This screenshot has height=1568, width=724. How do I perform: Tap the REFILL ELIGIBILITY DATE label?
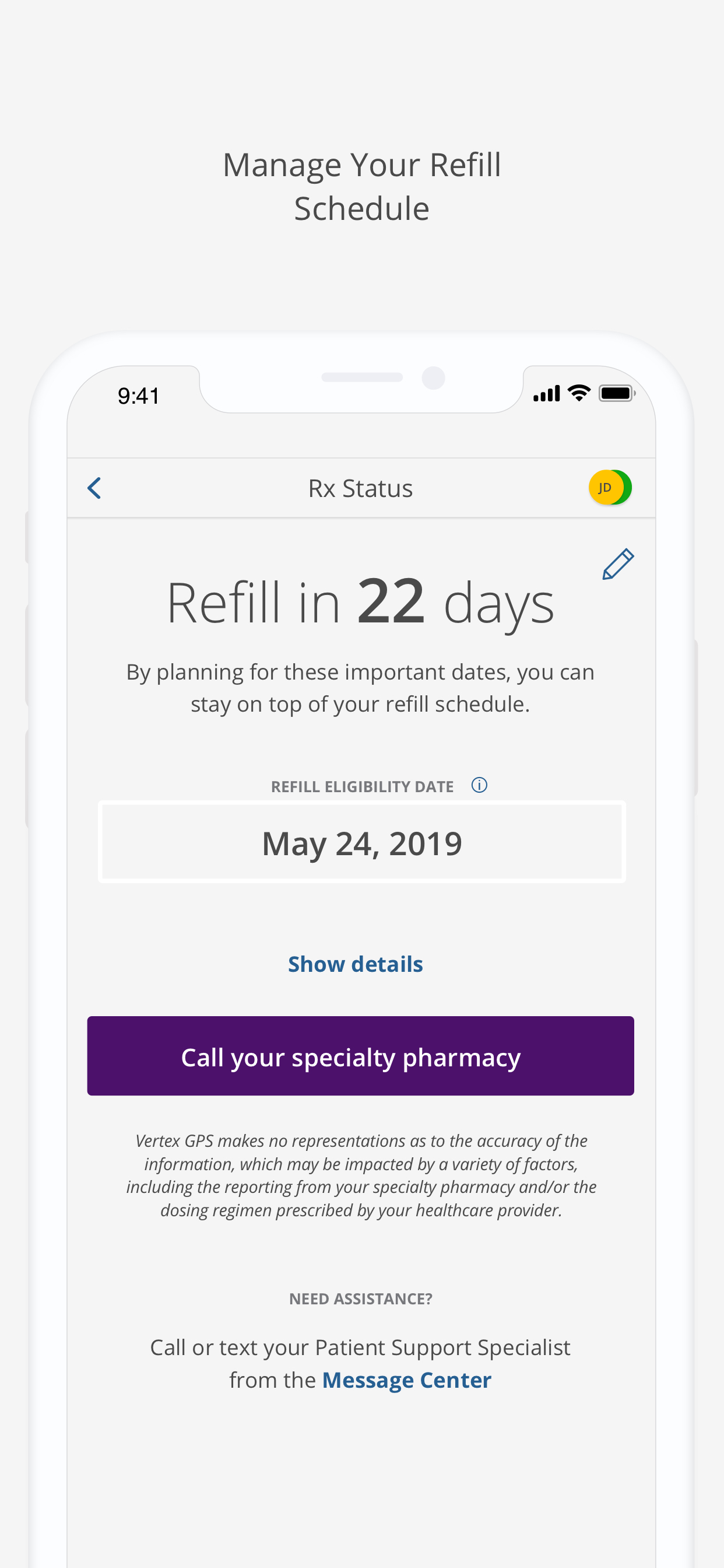click(362, 786)
